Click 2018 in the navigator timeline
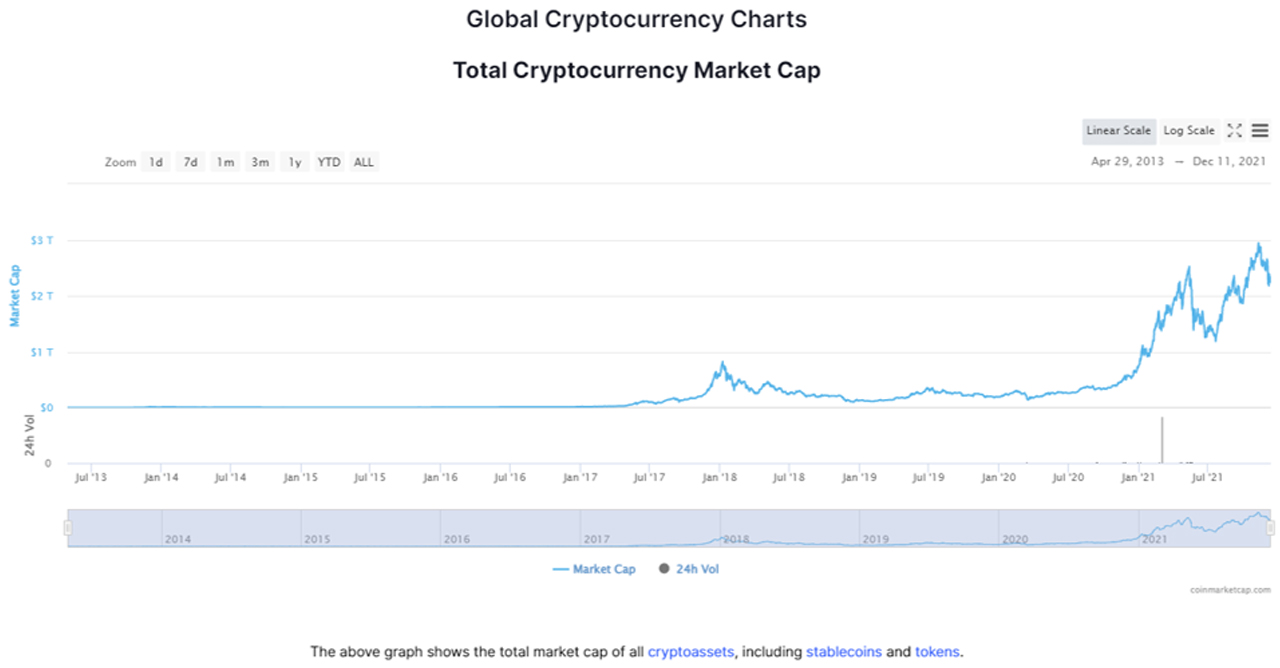This screenshot has height=668, width=1280. [736, 539]
